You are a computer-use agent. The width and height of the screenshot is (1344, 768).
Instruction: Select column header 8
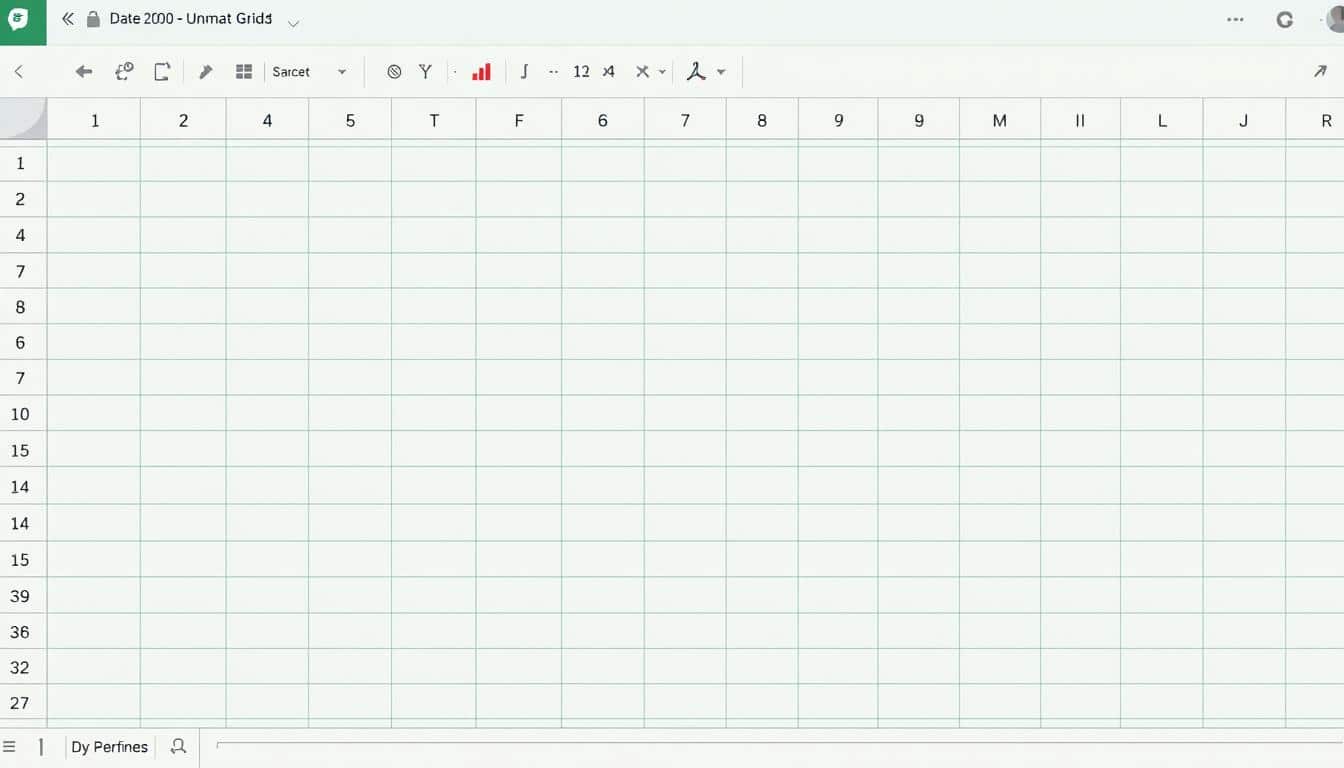point(762,120)
